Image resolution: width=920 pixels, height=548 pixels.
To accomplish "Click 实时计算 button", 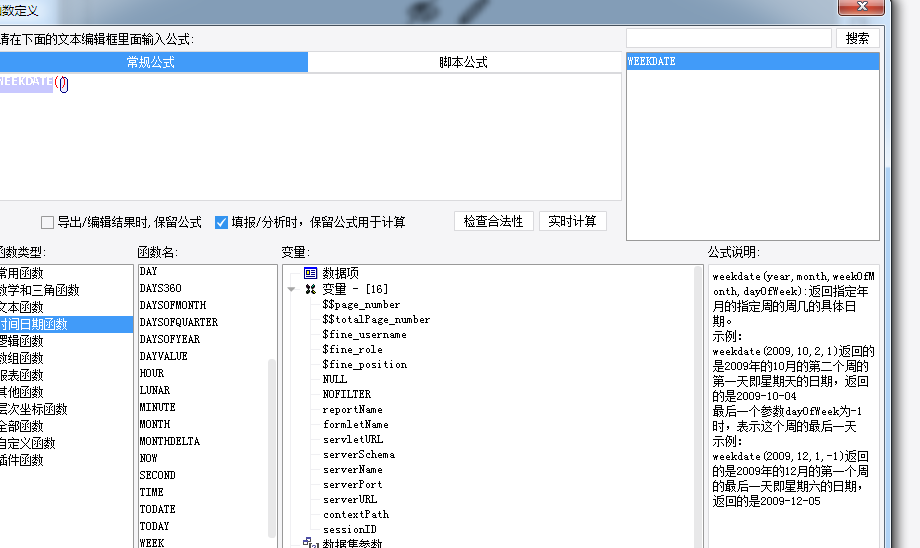I will click(x=573, y=221).
